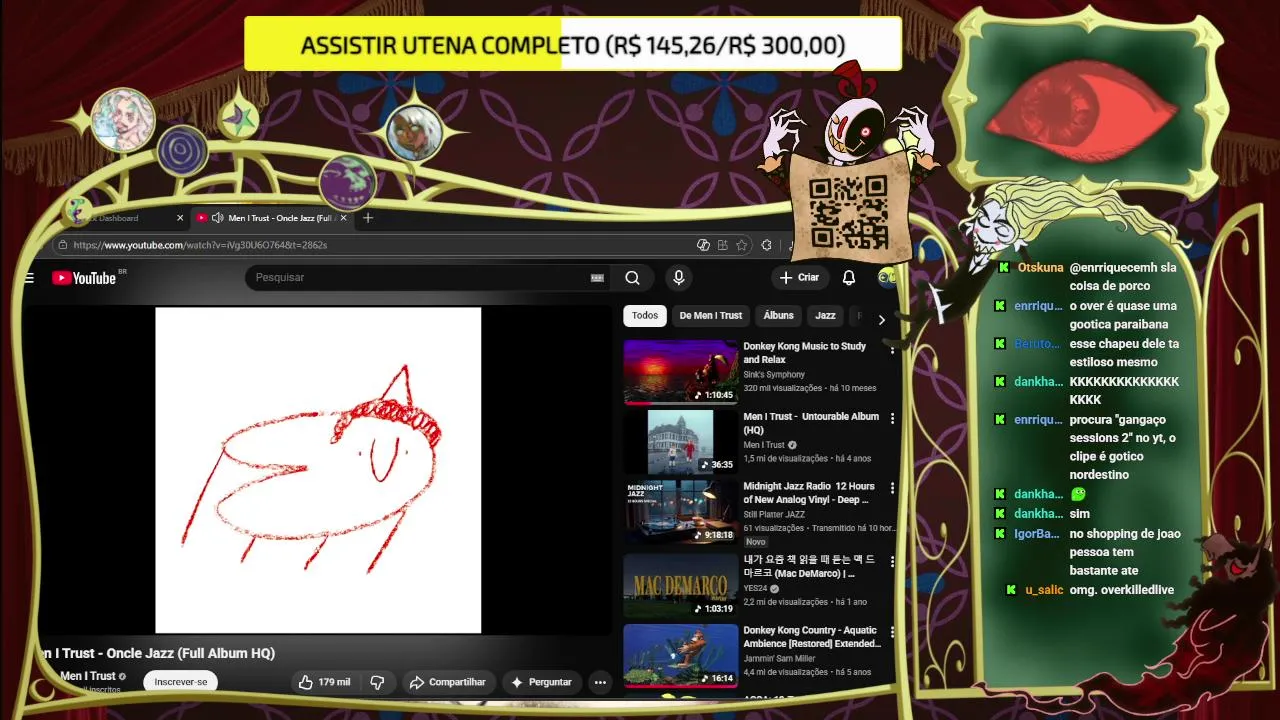The height and width of the screenshot is (720, 1280).
Task: Open the account avatar menu in YouTube header
Action: coord(886,278)
